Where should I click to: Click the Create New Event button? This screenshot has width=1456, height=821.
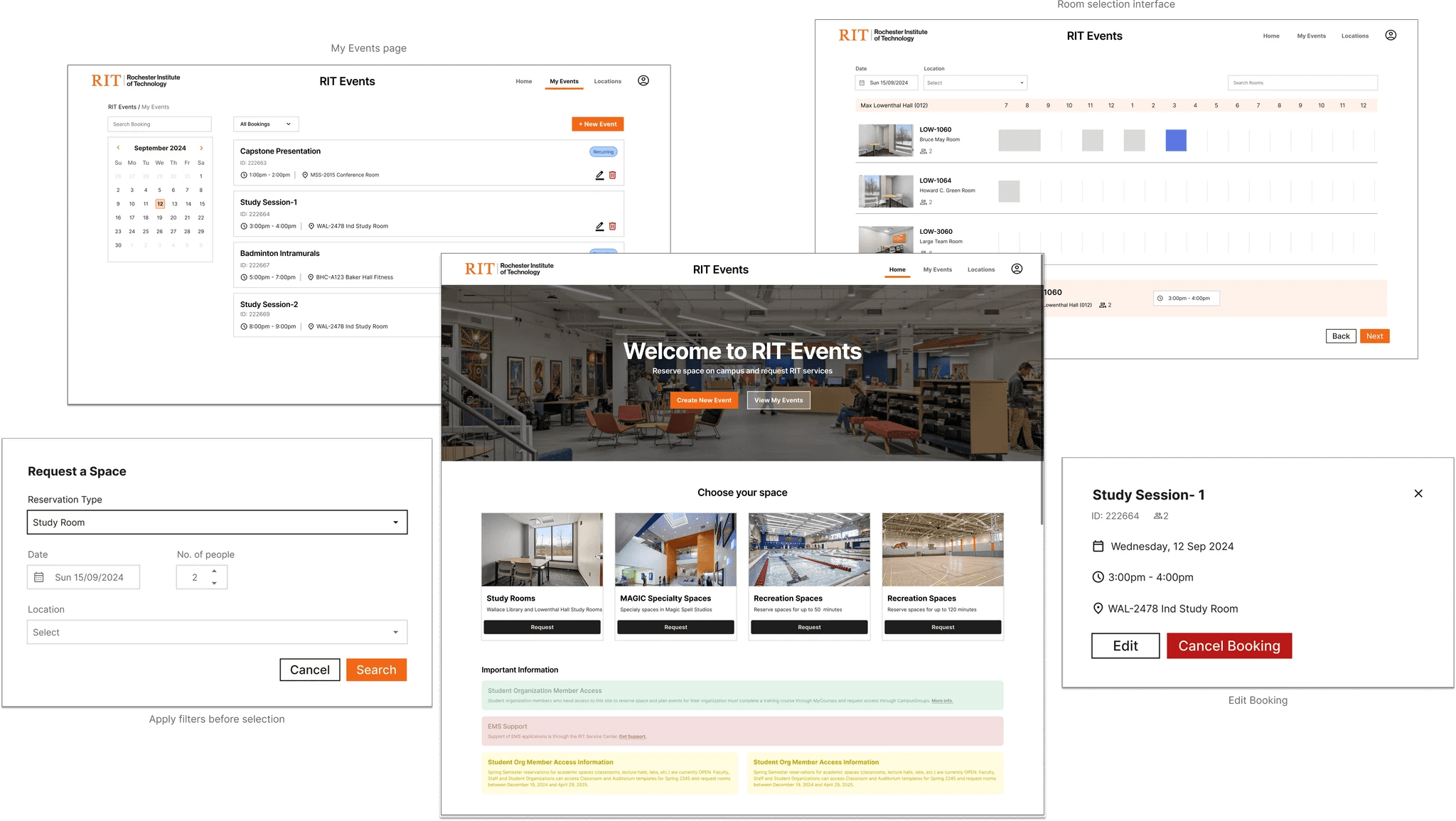click(703, 400)
